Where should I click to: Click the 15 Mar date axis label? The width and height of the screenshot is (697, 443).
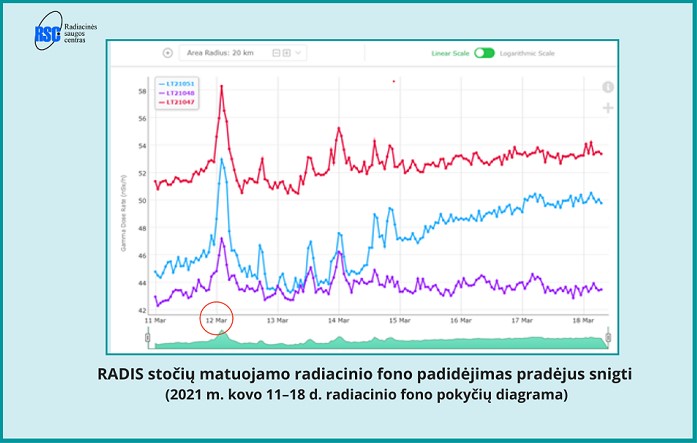click(x=400, y=320)
